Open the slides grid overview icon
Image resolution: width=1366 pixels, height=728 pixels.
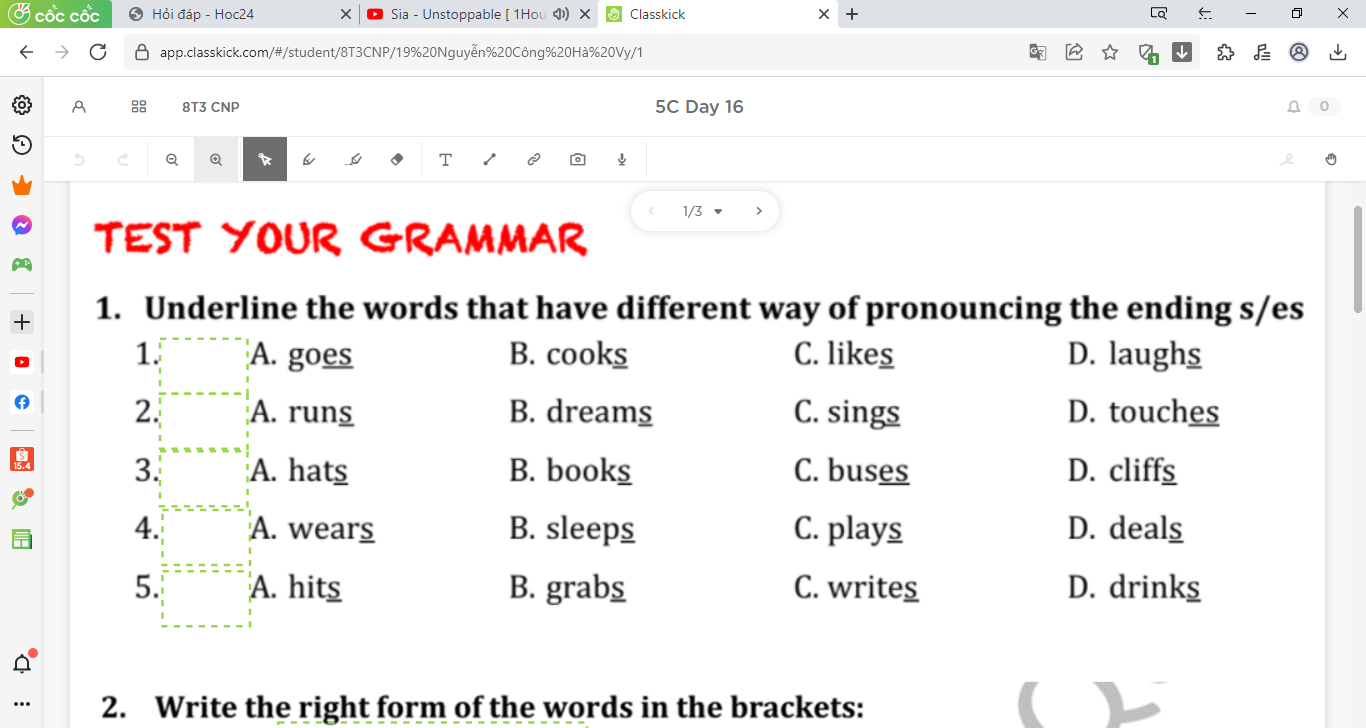pyautogui.click(x=139, y=107)
